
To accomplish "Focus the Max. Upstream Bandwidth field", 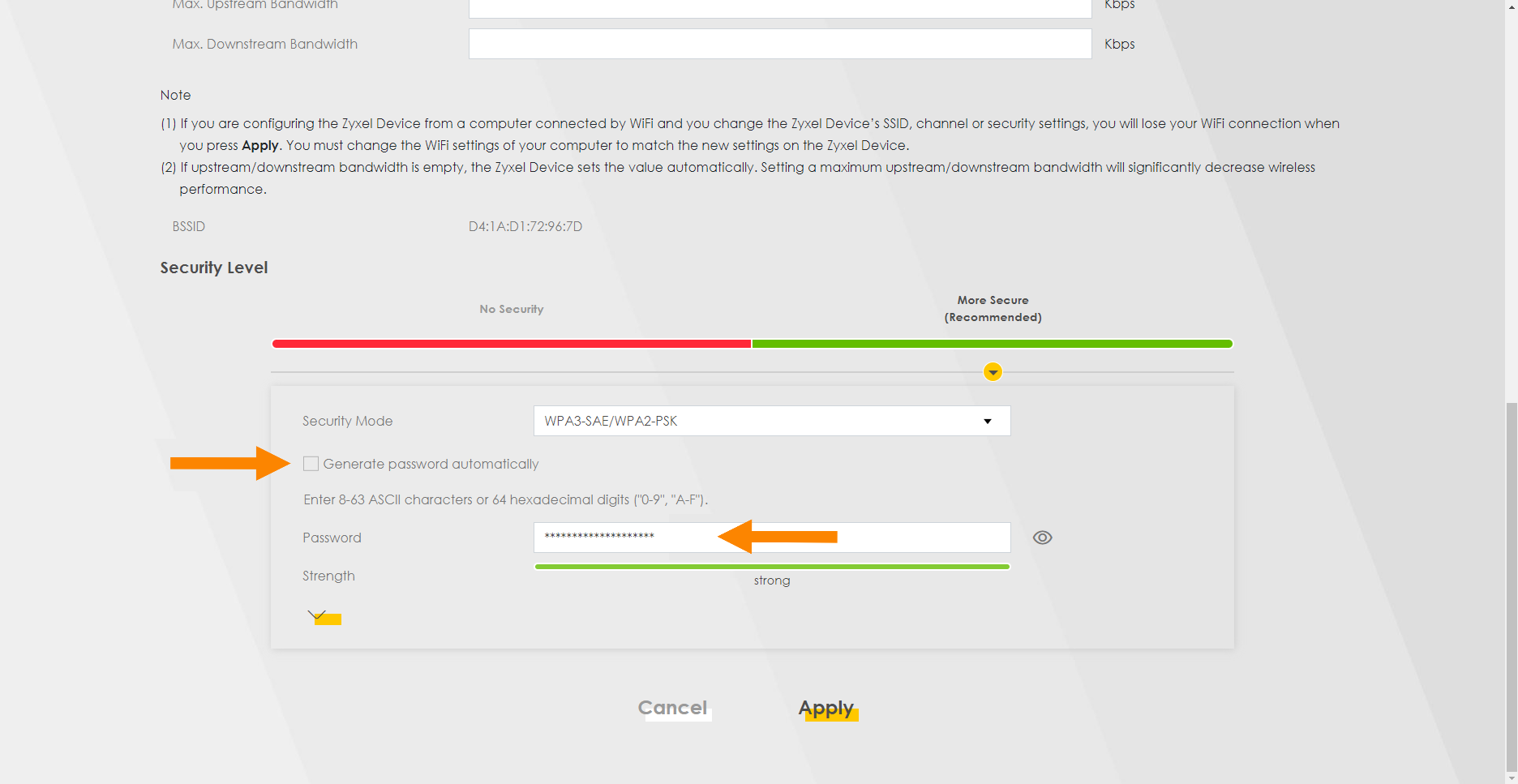I will coord(779,6).
